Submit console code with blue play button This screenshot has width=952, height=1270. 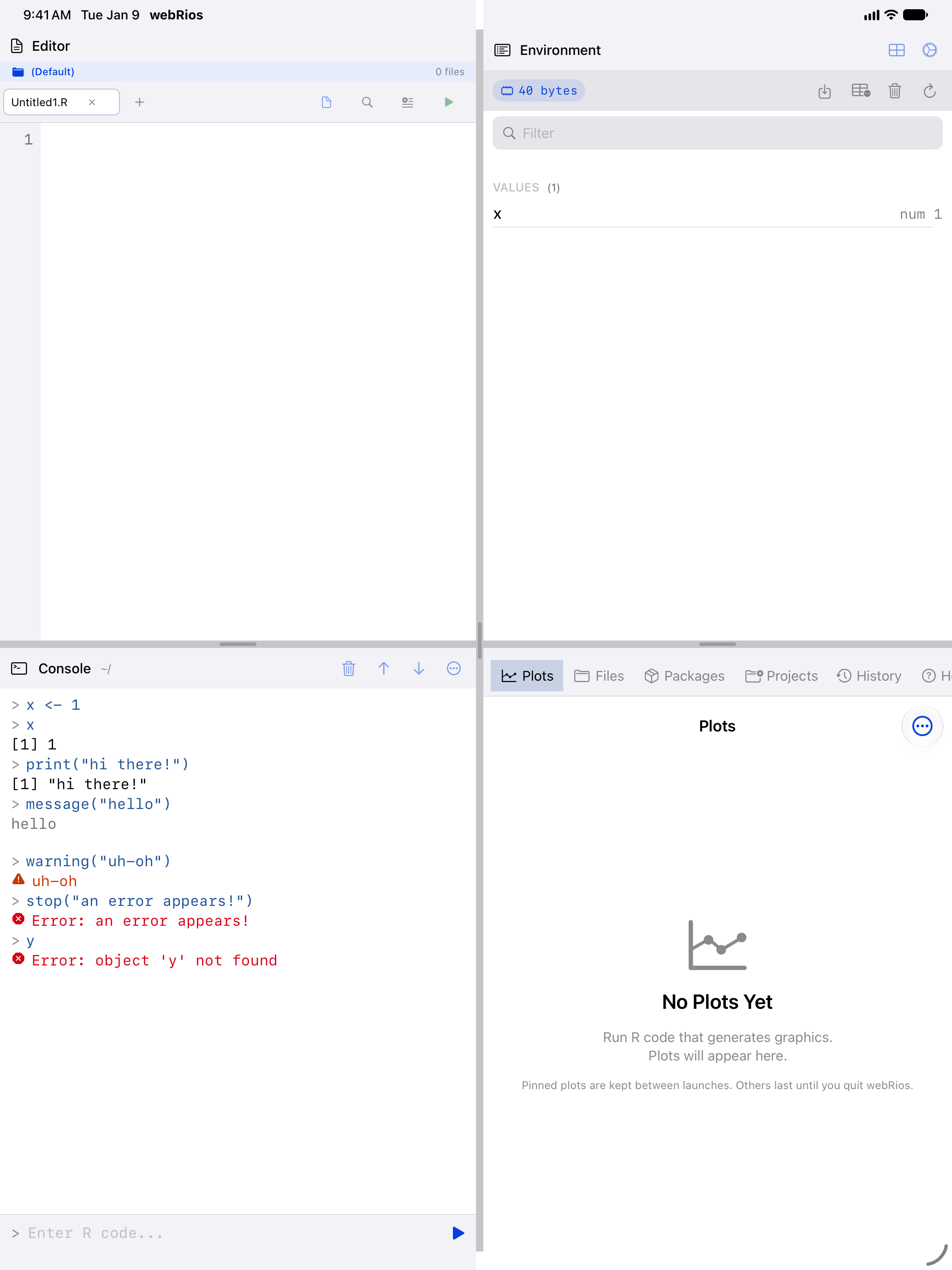coord(458,1233)
